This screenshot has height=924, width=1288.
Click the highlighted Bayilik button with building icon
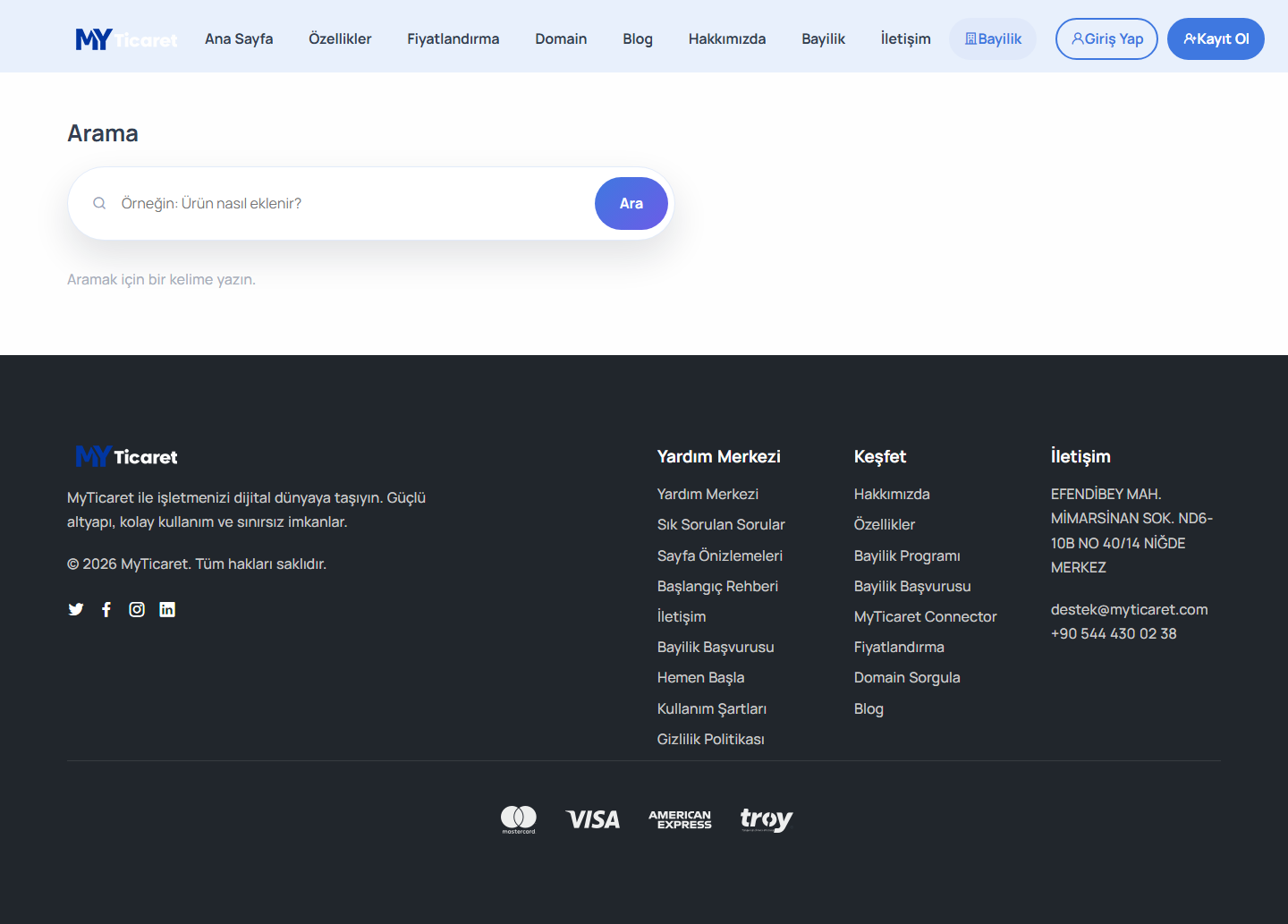coord(993,39)
